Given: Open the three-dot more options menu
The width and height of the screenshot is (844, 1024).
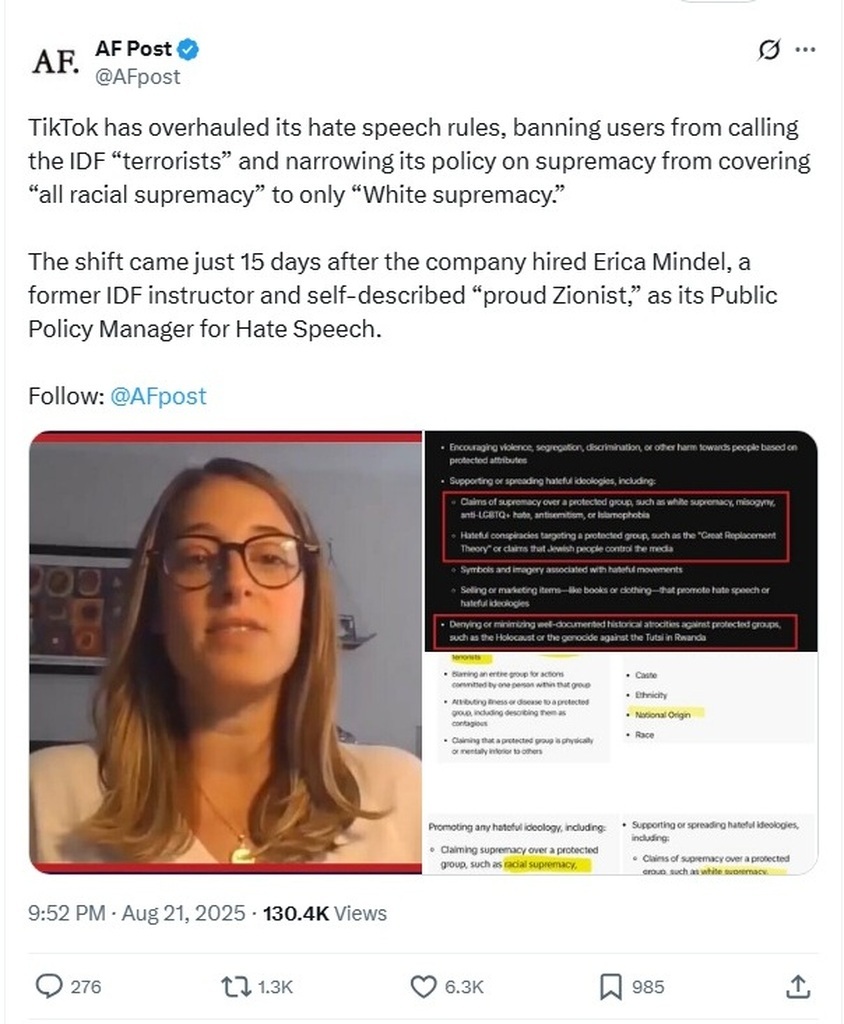Looking at the screenshot, I should (805, 50).
